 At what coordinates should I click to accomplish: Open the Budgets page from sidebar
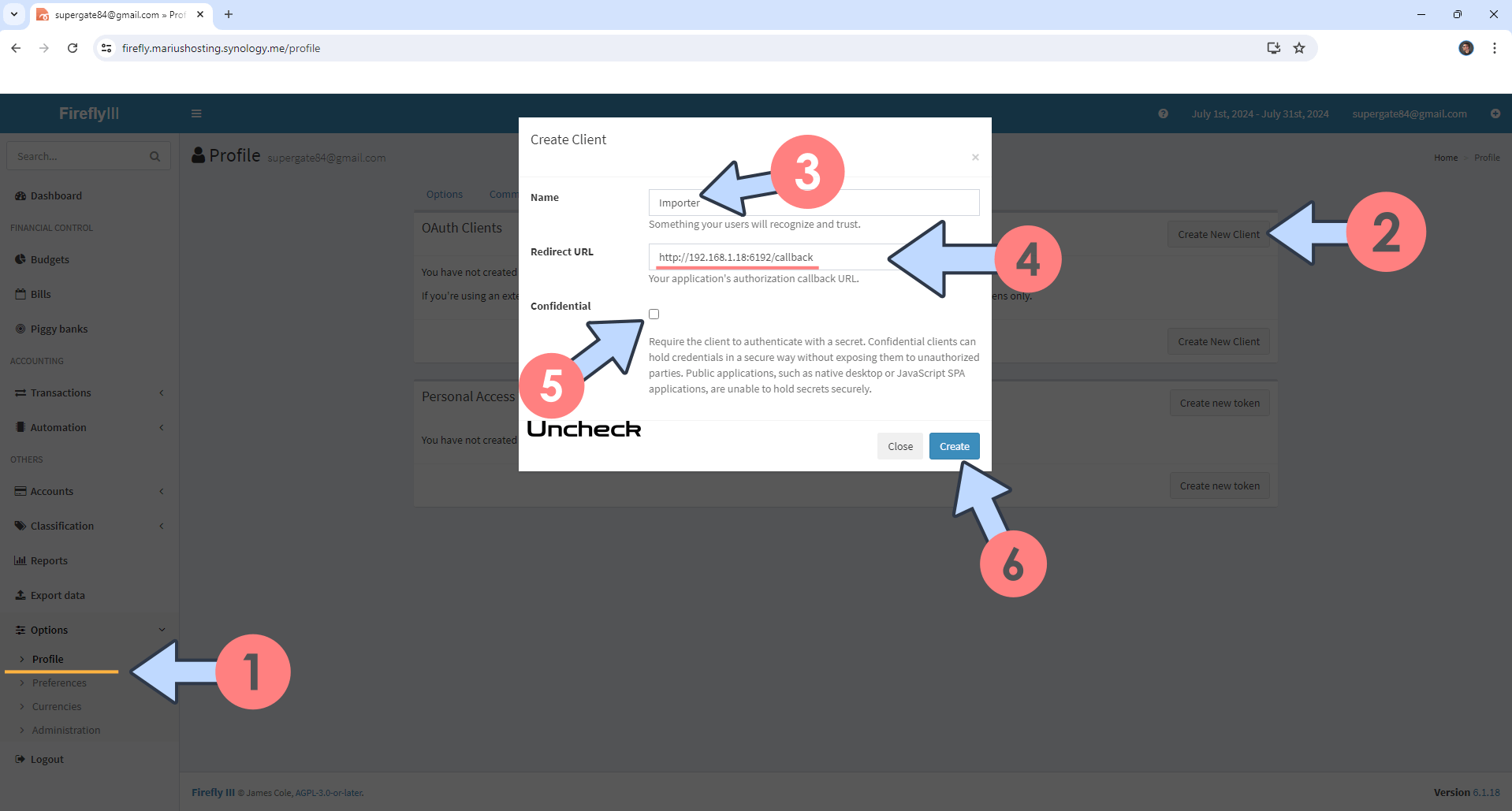pos(50,259)
